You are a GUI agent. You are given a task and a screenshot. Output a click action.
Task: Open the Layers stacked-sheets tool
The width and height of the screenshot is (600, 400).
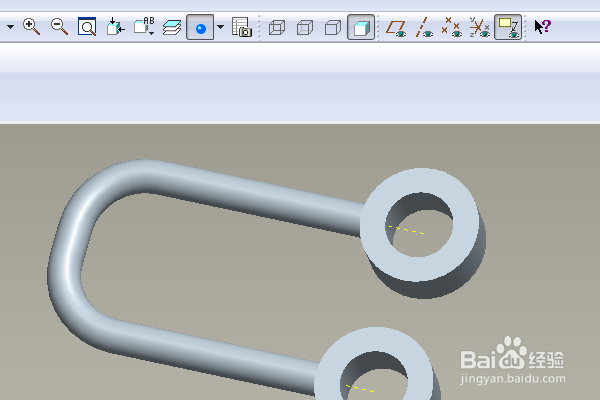[172, 27]
